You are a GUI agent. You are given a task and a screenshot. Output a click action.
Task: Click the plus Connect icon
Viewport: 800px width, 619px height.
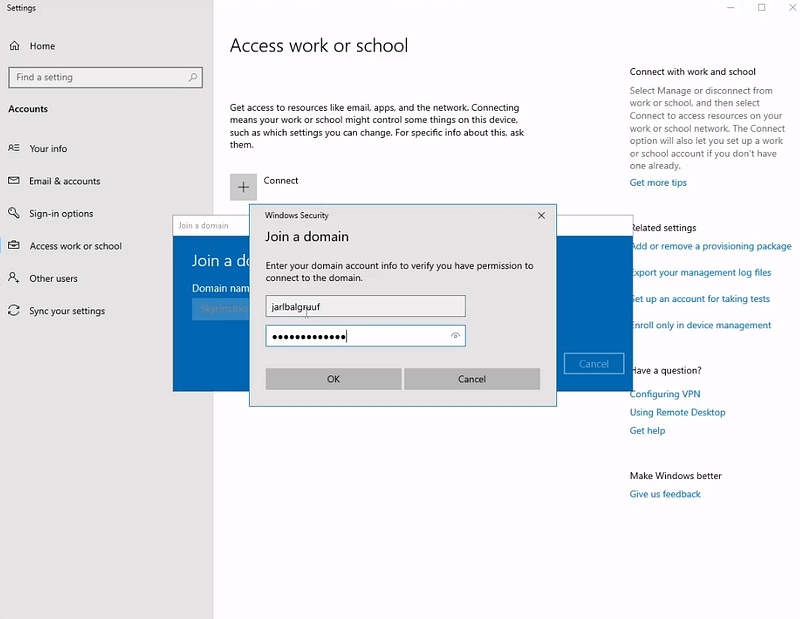243,187
